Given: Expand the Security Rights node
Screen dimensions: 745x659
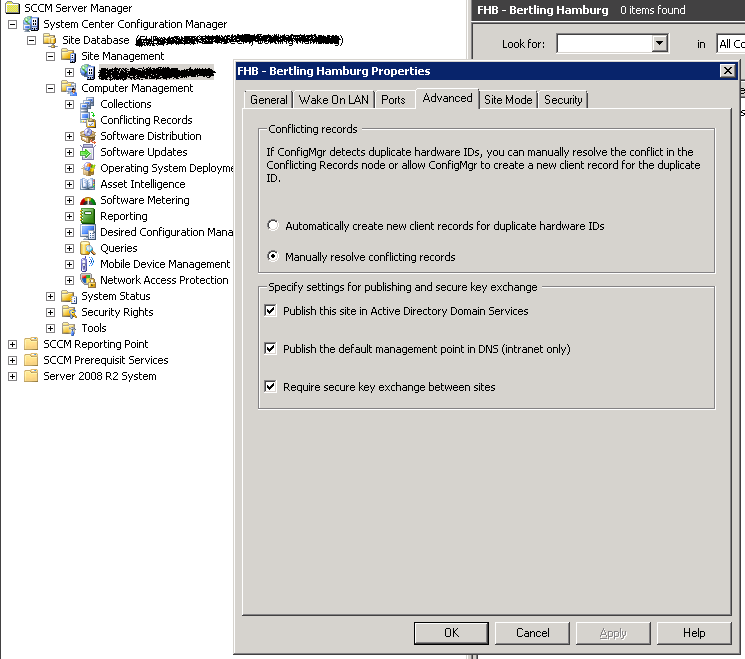Looking at the screenshot, I should [x=50, y=313].
